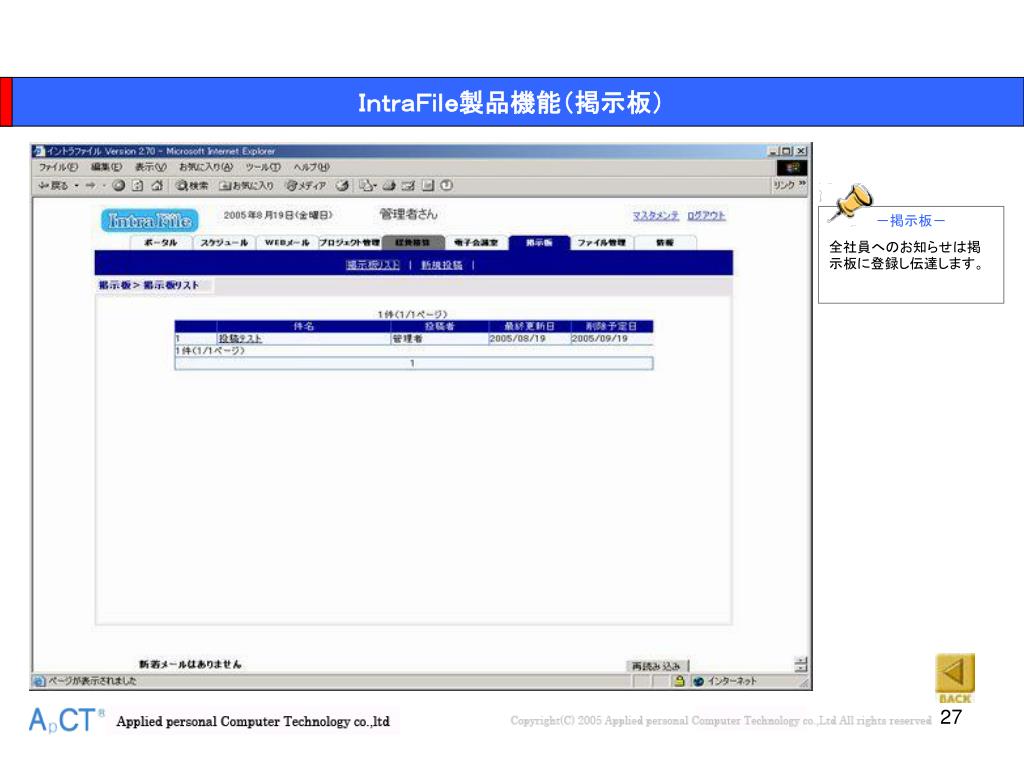Click the Intra File logo
Image resolution: width=1024 pixels, height=768 pixels.
coord(150,221)
